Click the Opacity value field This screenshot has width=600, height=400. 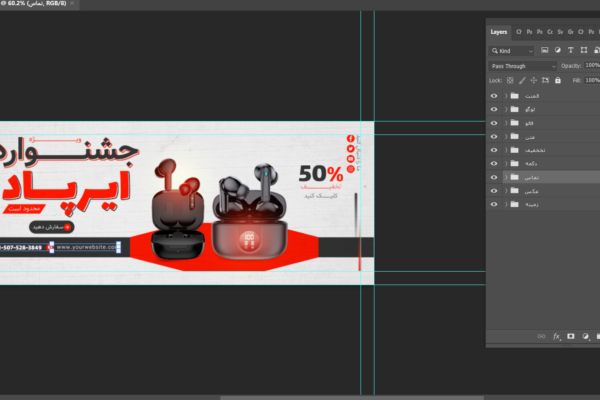pos(592,66)
